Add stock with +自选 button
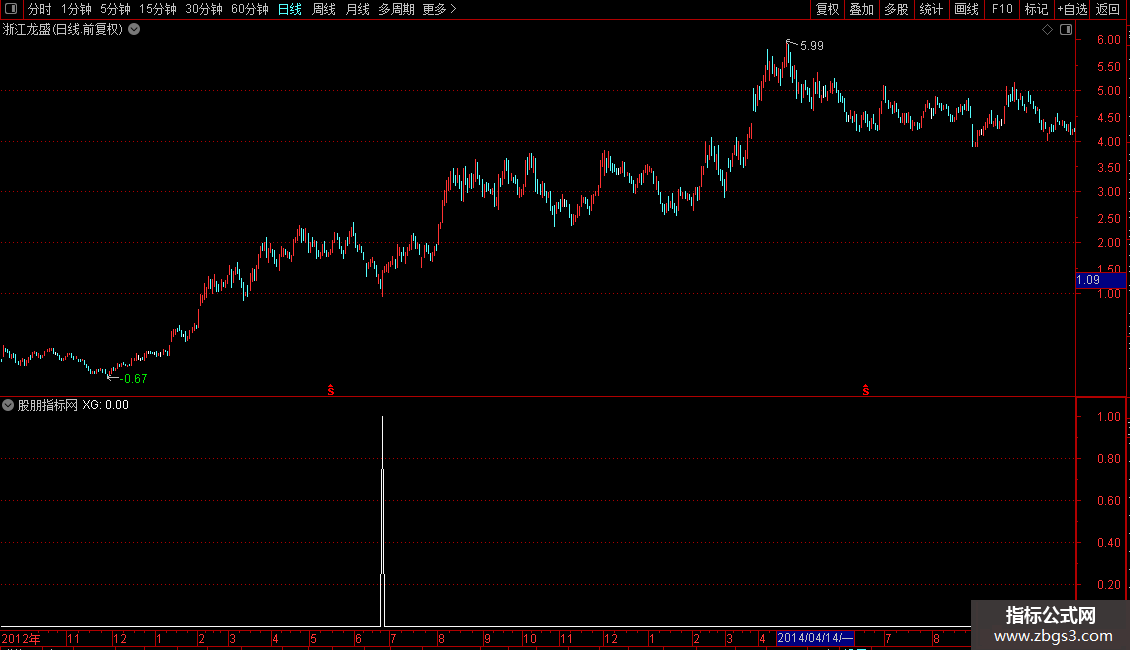The image size is (1130, 650). [x=1072, y=9]
